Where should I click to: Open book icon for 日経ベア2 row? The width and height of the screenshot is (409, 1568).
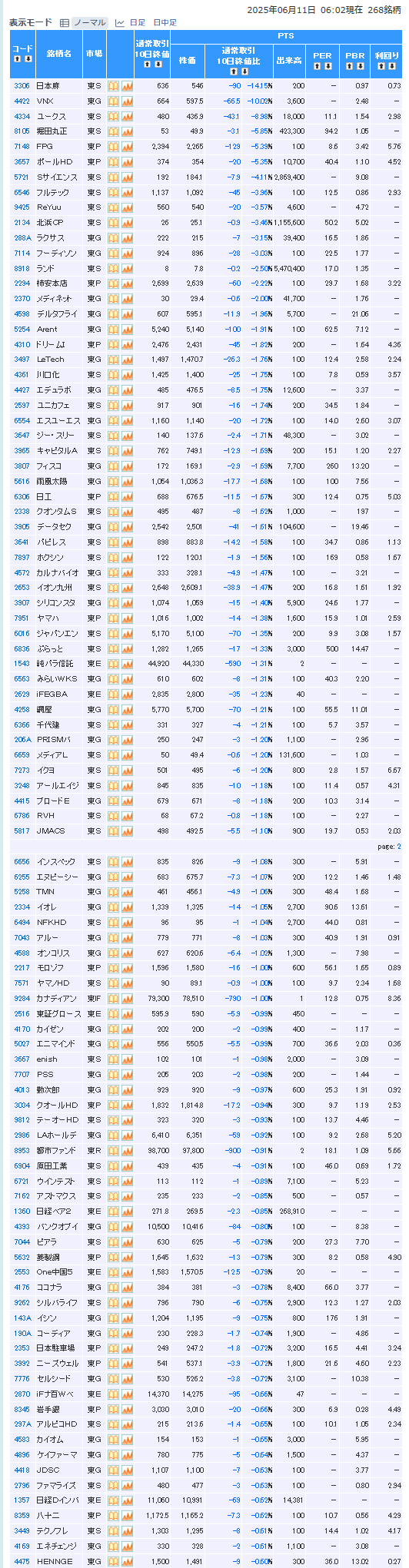tap(114, 1212)
